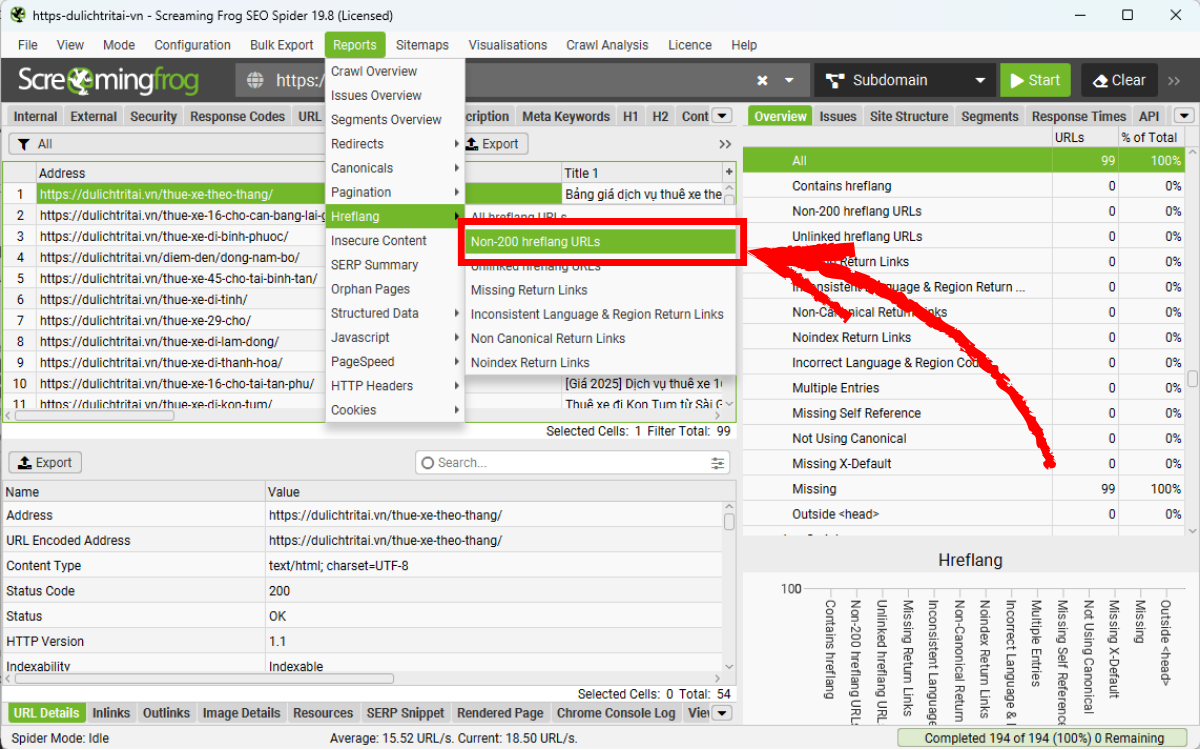1200x750 pixels.
Task: Click the funnel filter All icon
Action: [19, 144]
